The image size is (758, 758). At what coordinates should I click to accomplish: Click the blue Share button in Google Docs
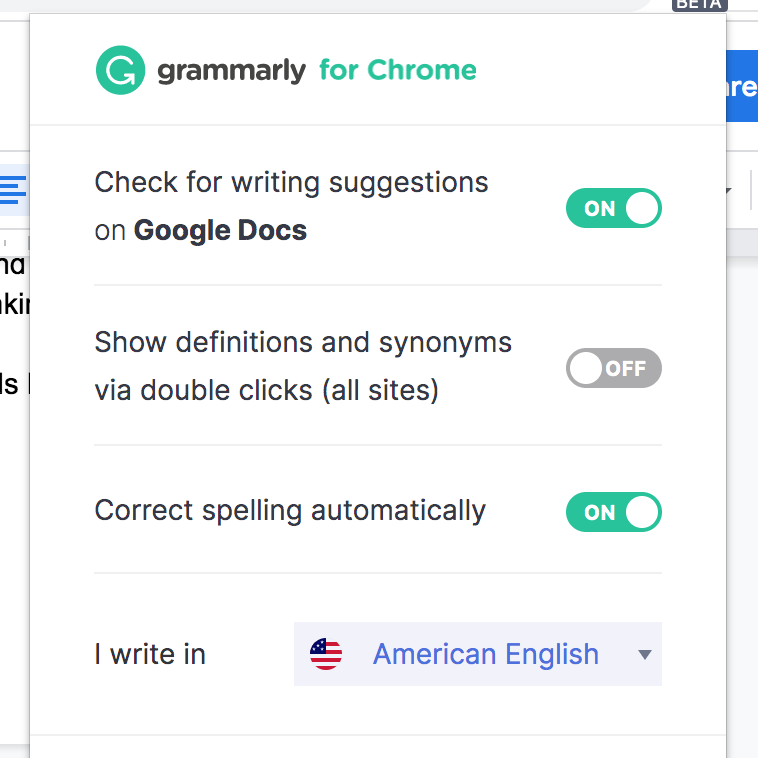[742, 86]
